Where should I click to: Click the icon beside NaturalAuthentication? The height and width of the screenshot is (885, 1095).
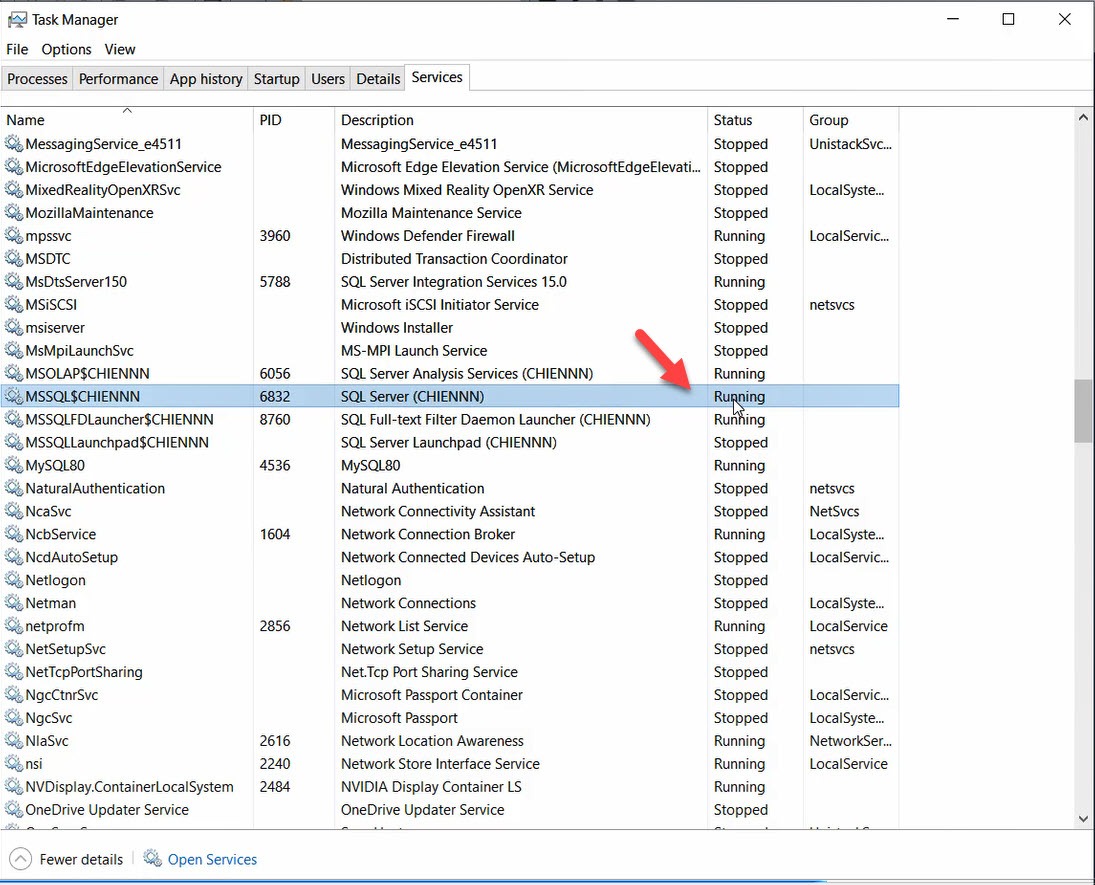[14, 488]
